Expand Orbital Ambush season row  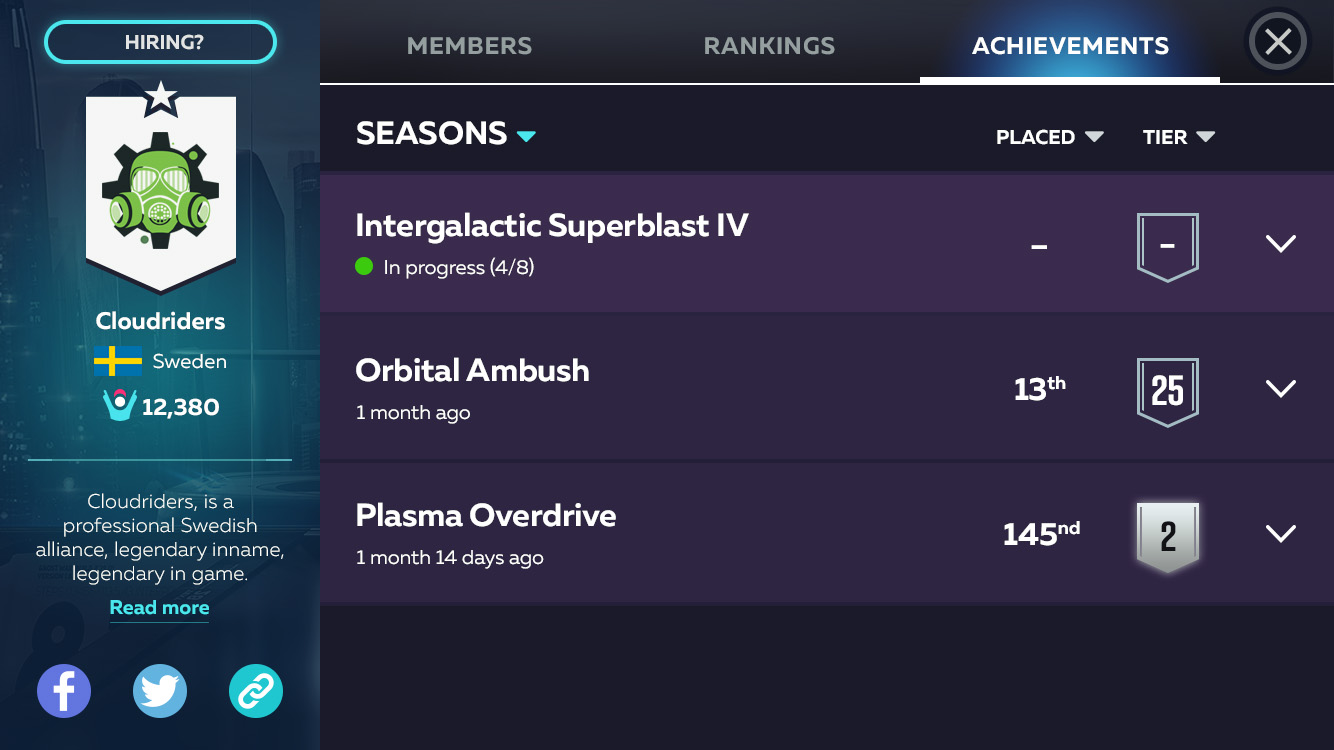[x=1281, y=389]
